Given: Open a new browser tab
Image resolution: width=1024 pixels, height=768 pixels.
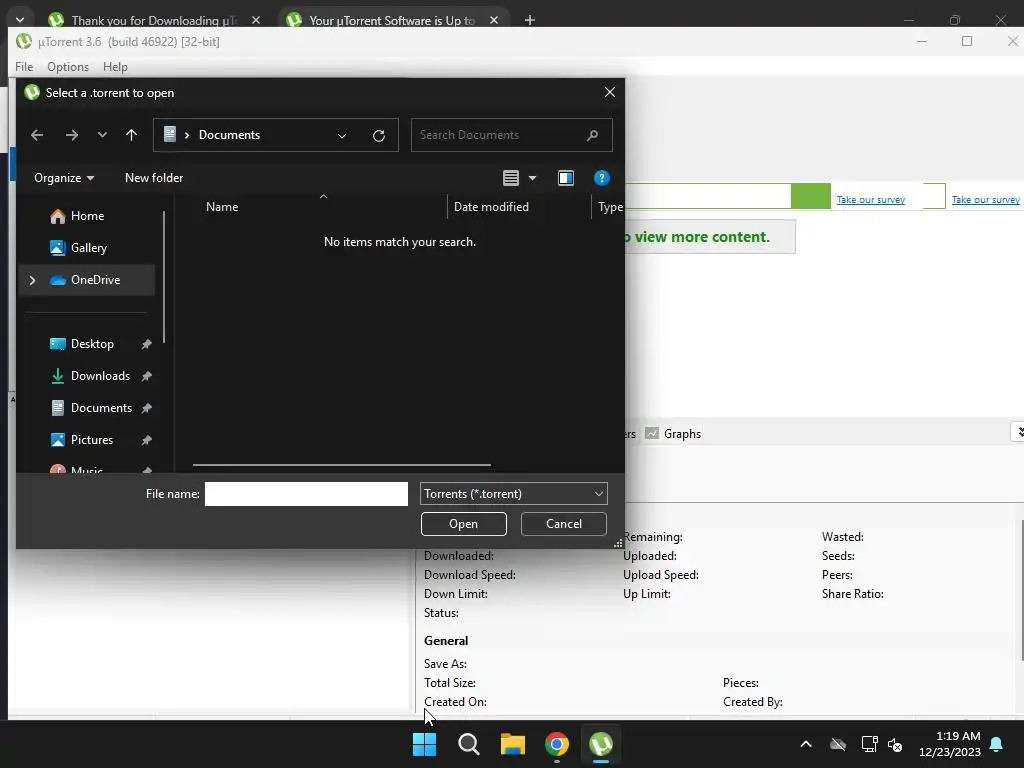Looking at the screenshot, I should (530, 20).
